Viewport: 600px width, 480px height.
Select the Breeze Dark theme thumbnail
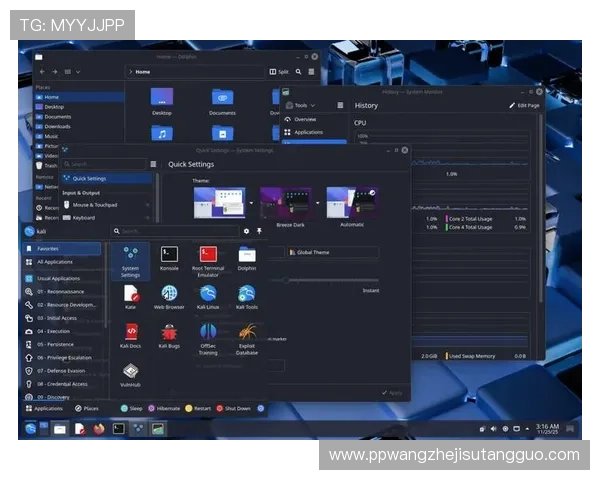pyautogui.click(x=285, y=202)
